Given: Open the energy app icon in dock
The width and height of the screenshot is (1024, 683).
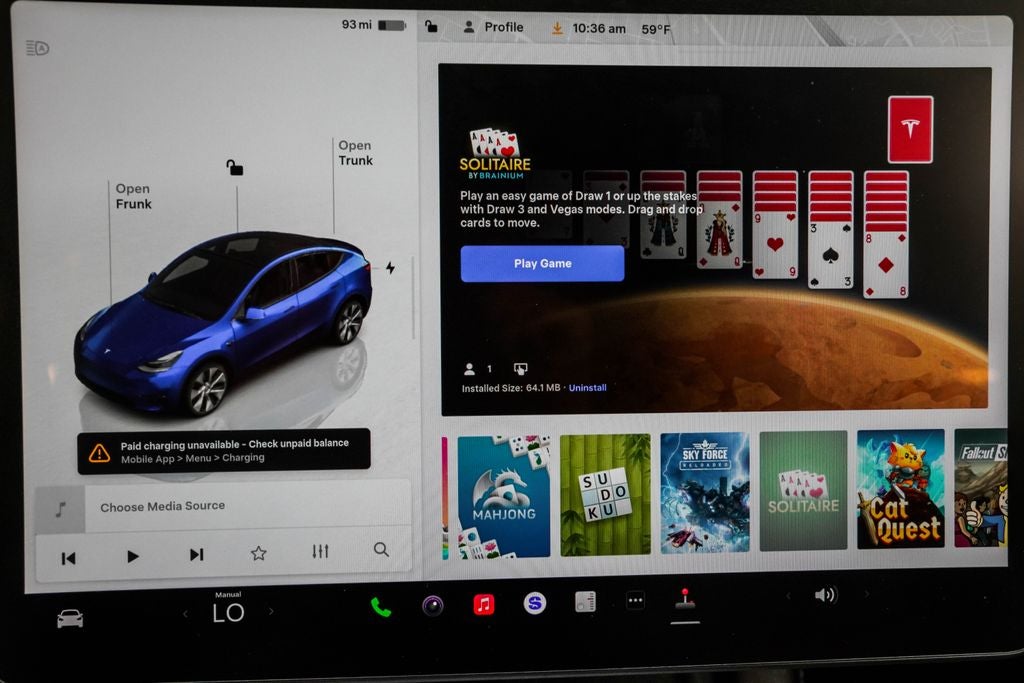Looking at the screenshot, I should click(585, 601).
